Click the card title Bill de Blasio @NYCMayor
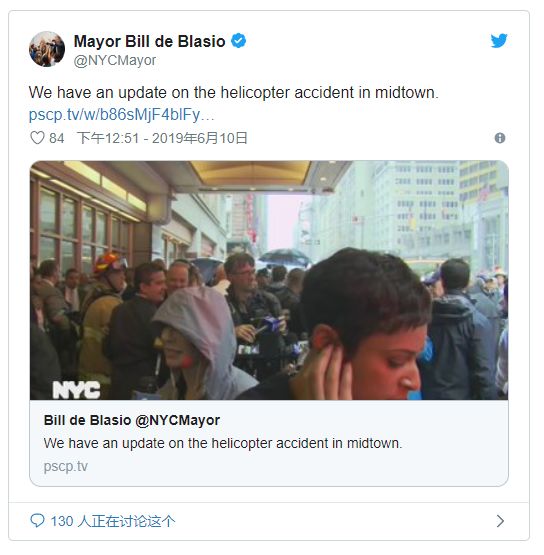 (132, 420)
